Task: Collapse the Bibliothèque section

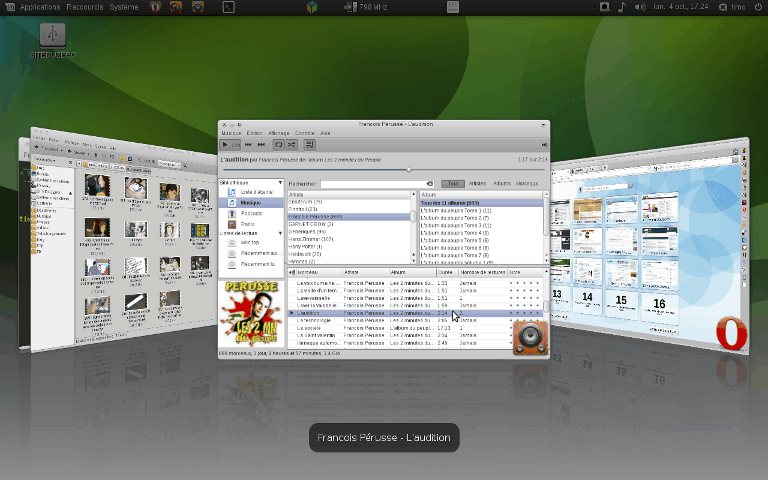Action: [280, 183]
